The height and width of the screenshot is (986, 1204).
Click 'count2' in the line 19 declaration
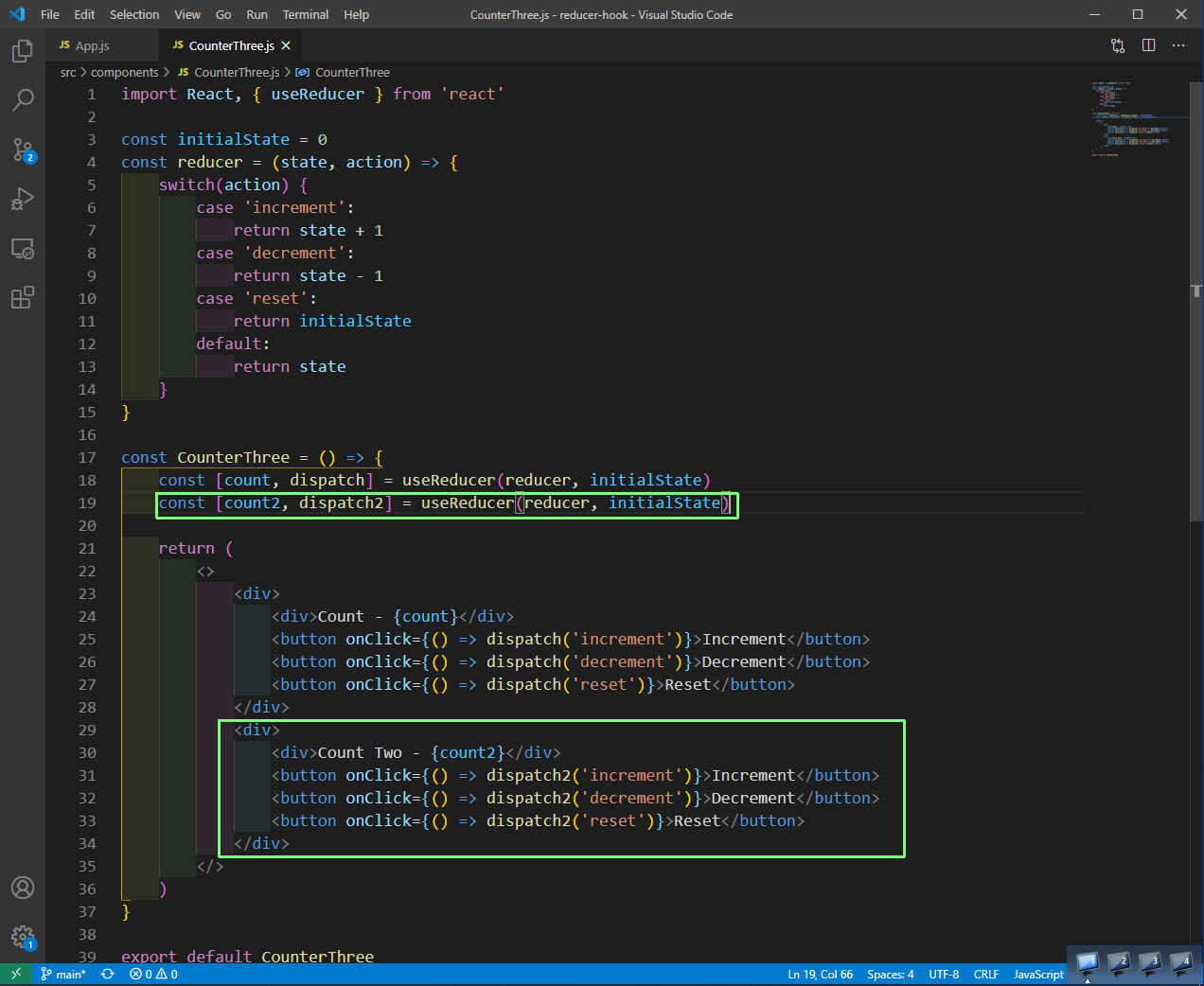[252, 502]
